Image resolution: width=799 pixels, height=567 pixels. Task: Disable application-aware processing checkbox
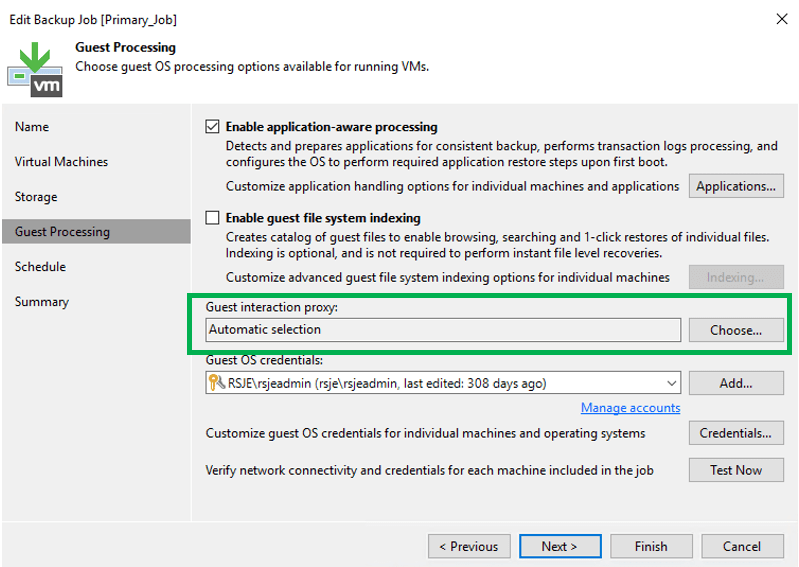coord(212,127)
